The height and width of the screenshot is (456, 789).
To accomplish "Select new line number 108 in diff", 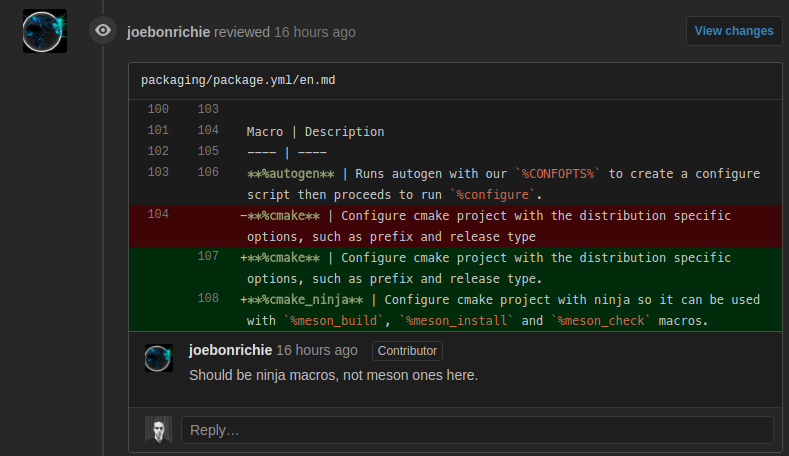I will pos(208,298).
